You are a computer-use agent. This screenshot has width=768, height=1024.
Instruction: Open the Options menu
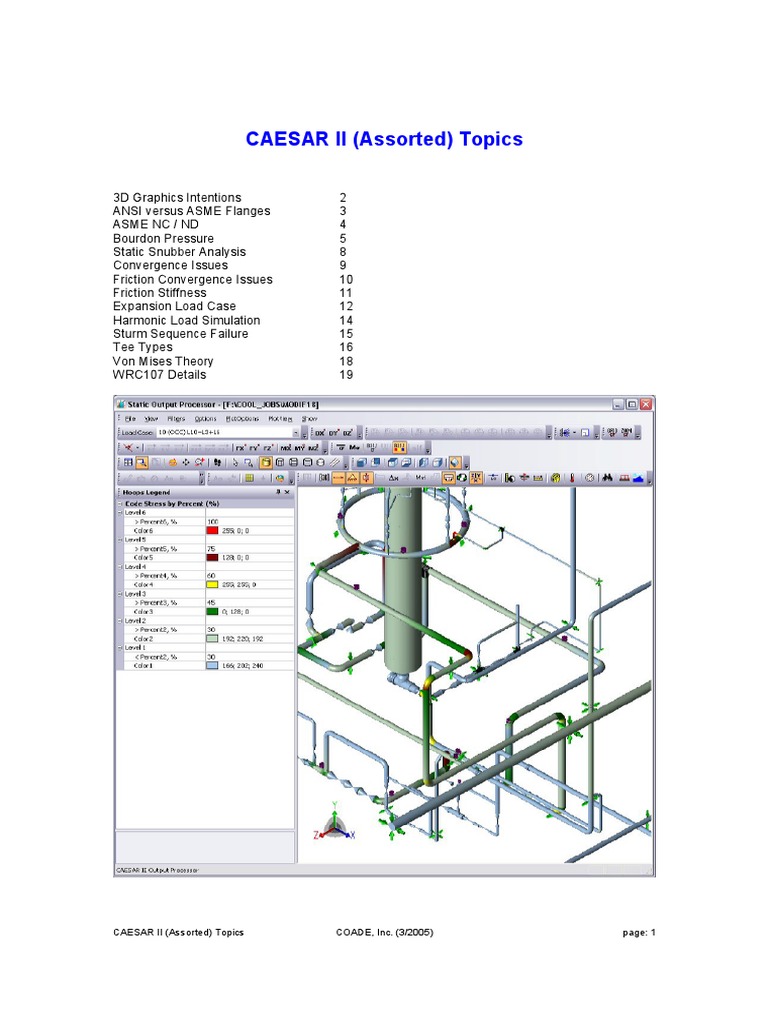tap(205, 419)
